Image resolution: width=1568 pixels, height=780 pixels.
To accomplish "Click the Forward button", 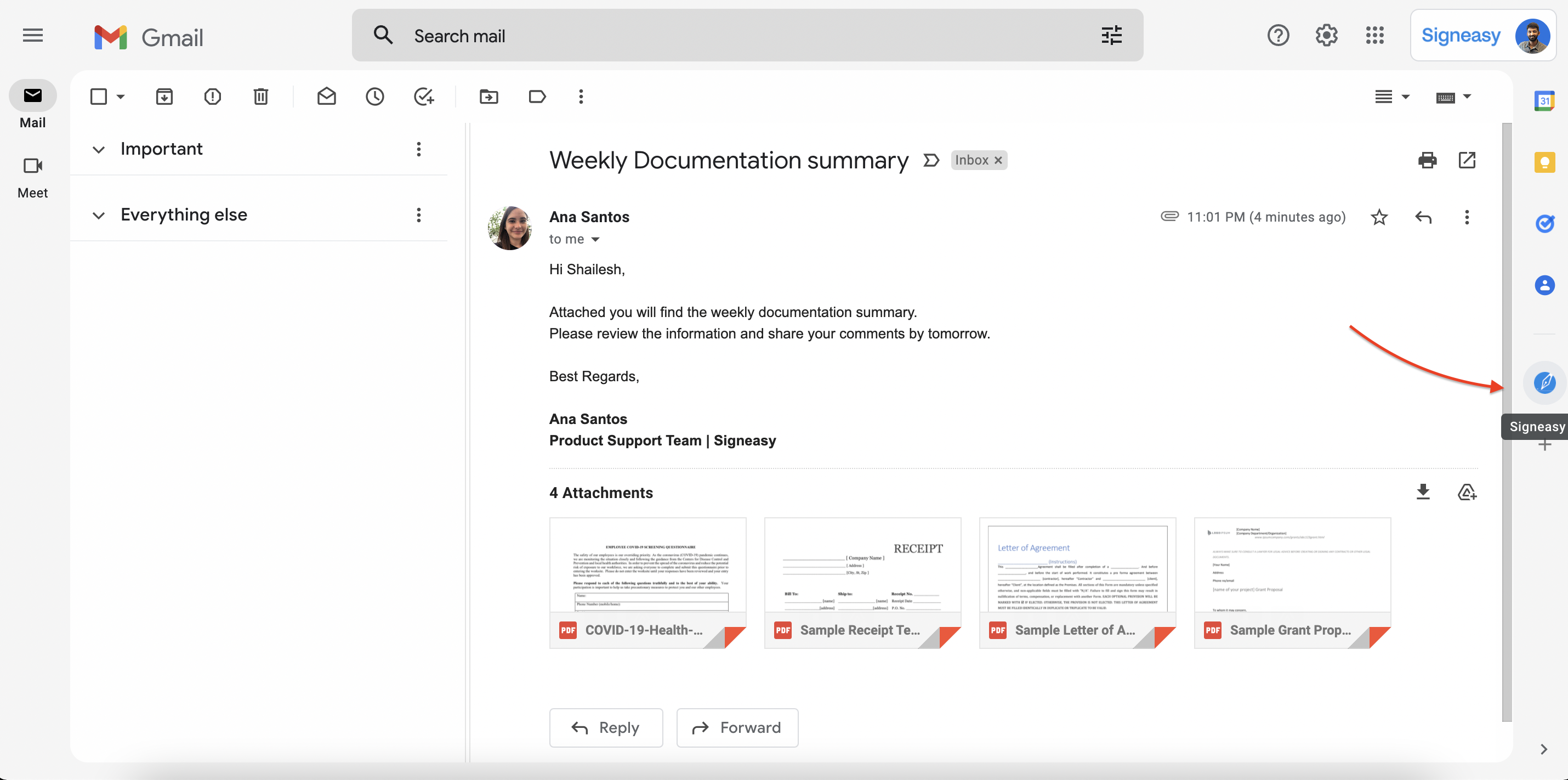I will [x=737, y=728].
